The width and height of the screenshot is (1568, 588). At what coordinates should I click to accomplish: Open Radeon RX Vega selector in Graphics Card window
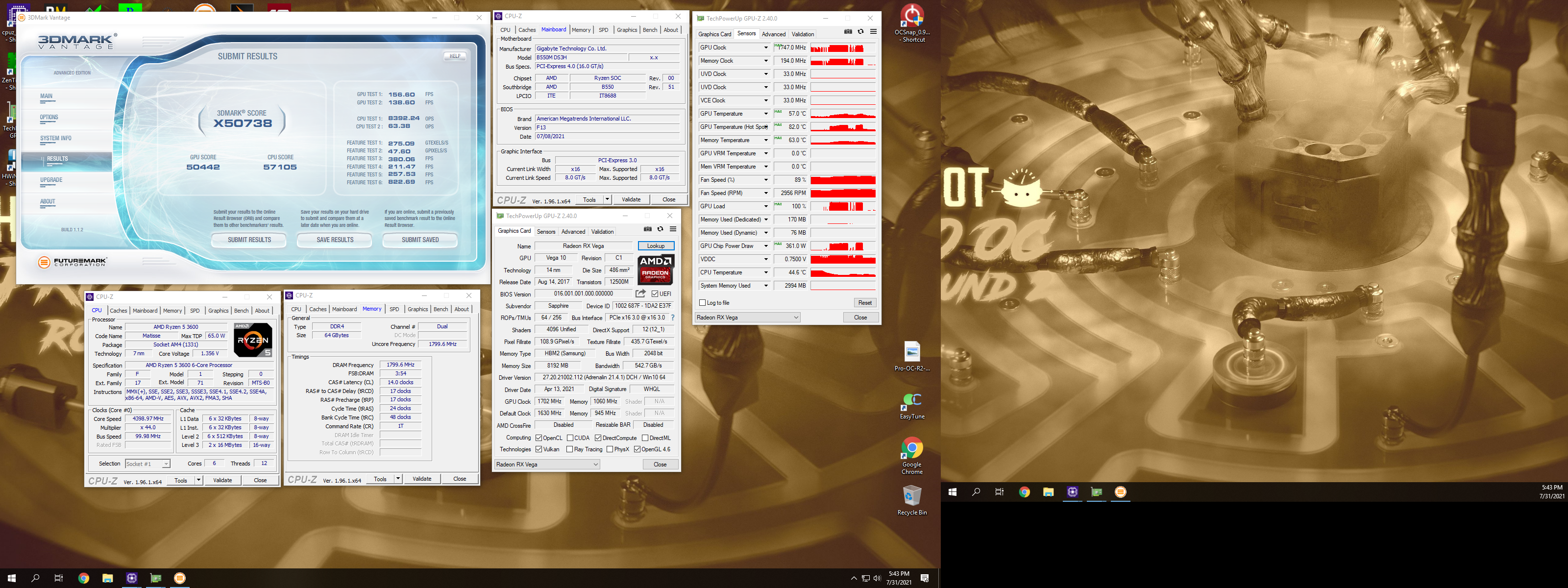(547, 465)
